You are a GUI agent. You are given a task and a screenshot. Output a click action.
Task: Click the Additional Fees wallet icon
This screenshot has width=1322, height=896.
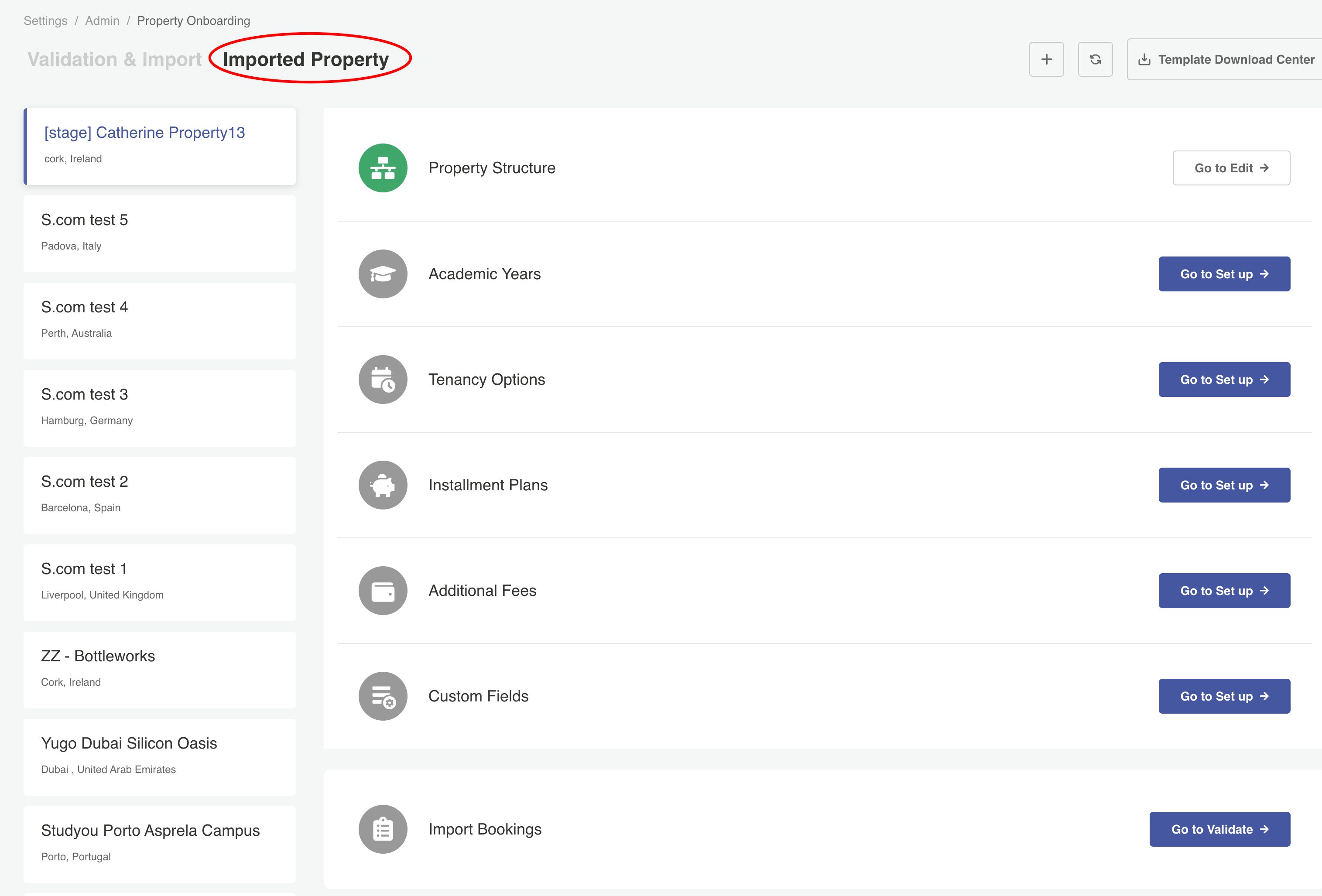(x=383, y=591)
